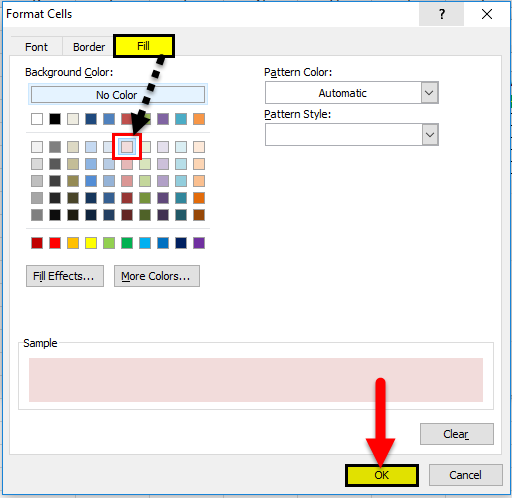This screenshot has height=498, width=512.
Task: Choose the purple swatch in standard colors
Action: [x=199, y=243]
